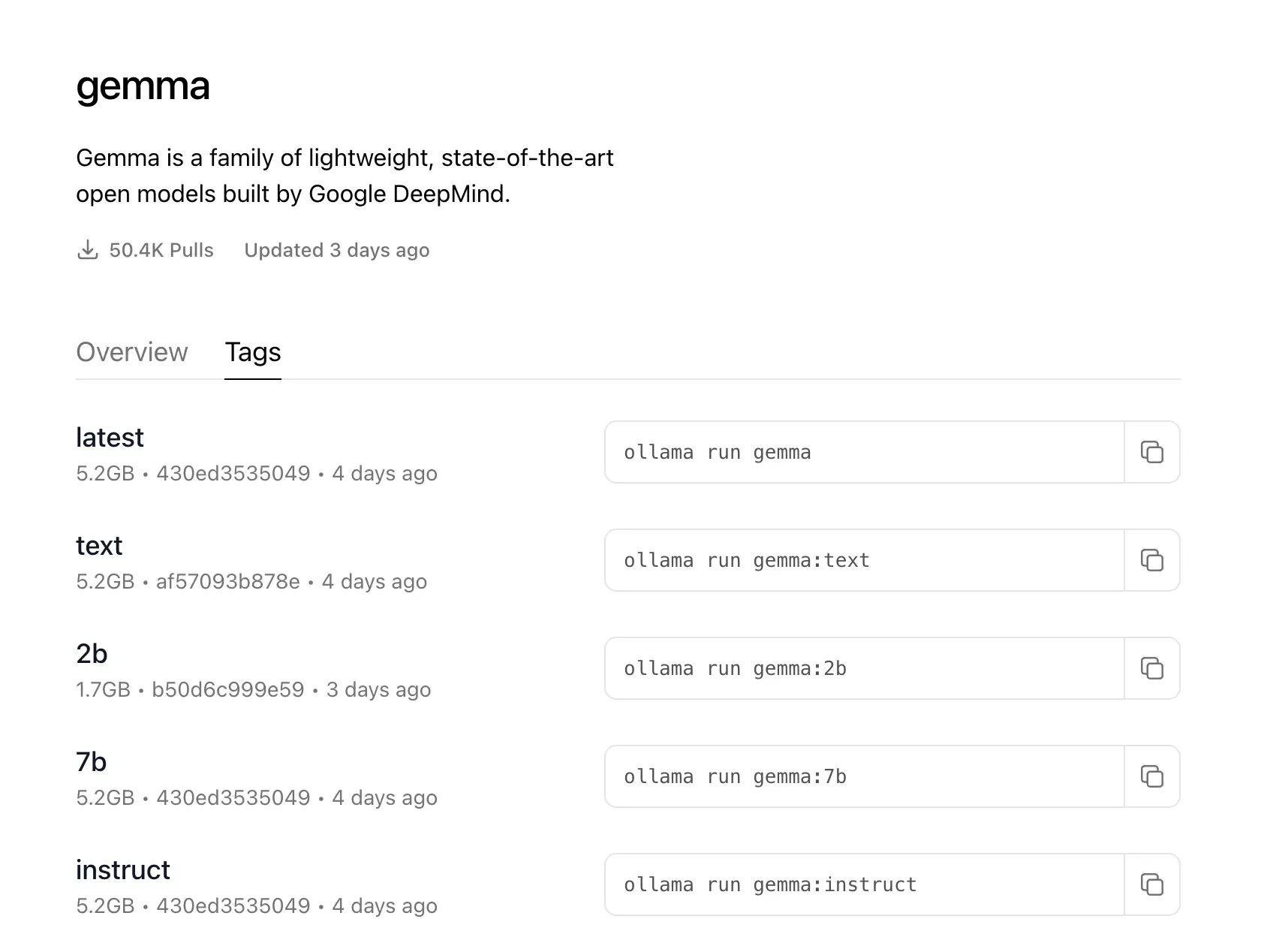Click the gemma page title
1264x952 pixels.
tap(143, 86)
